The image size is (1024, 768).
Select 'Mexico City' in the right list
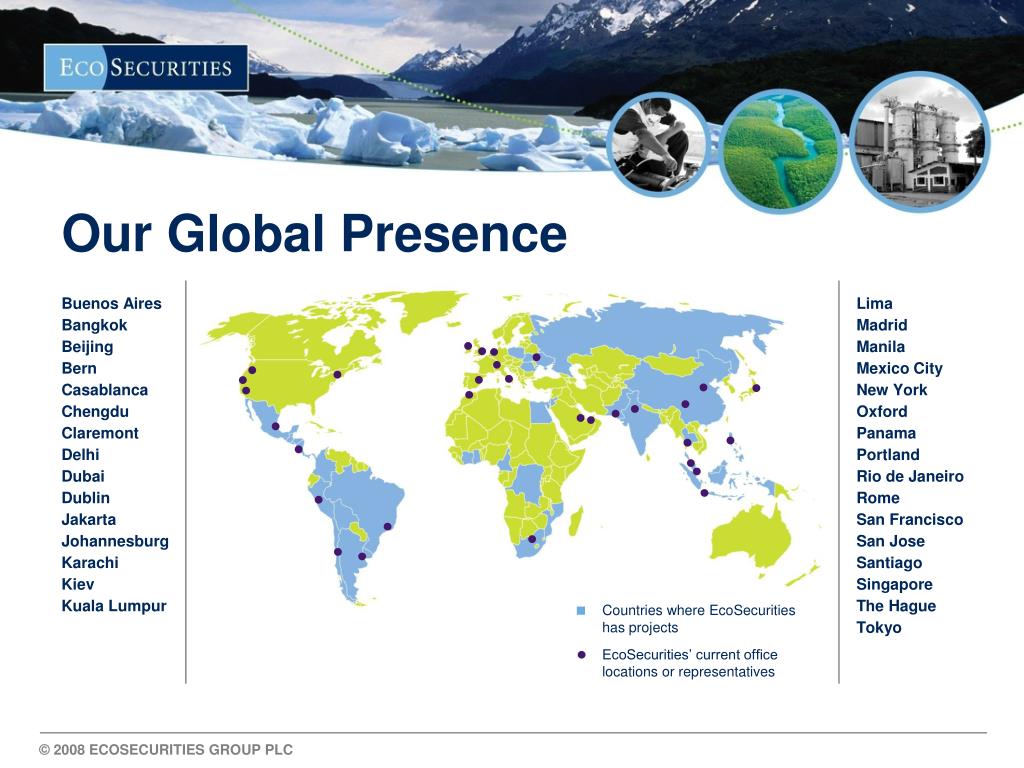(x=899, y=368)
